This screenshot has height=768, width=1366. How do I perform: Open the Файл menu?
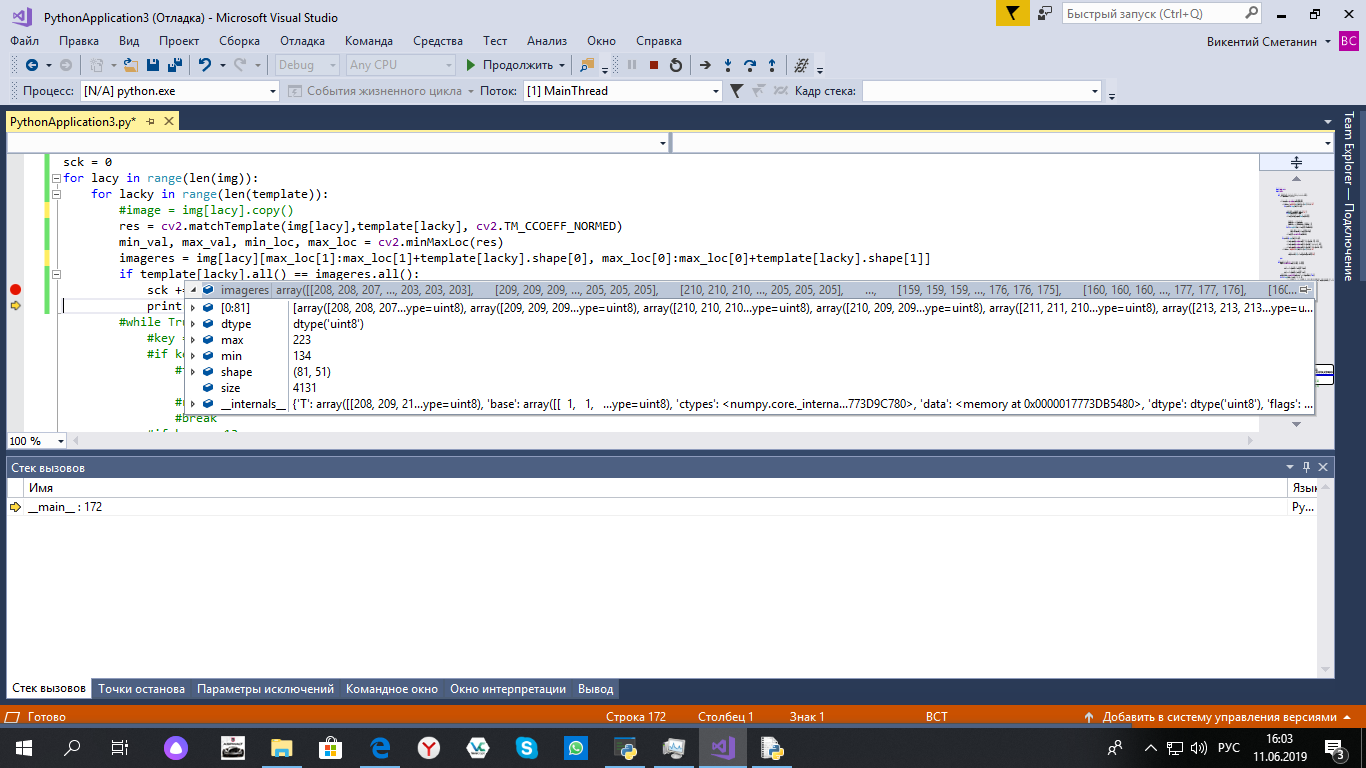point(25,41)
